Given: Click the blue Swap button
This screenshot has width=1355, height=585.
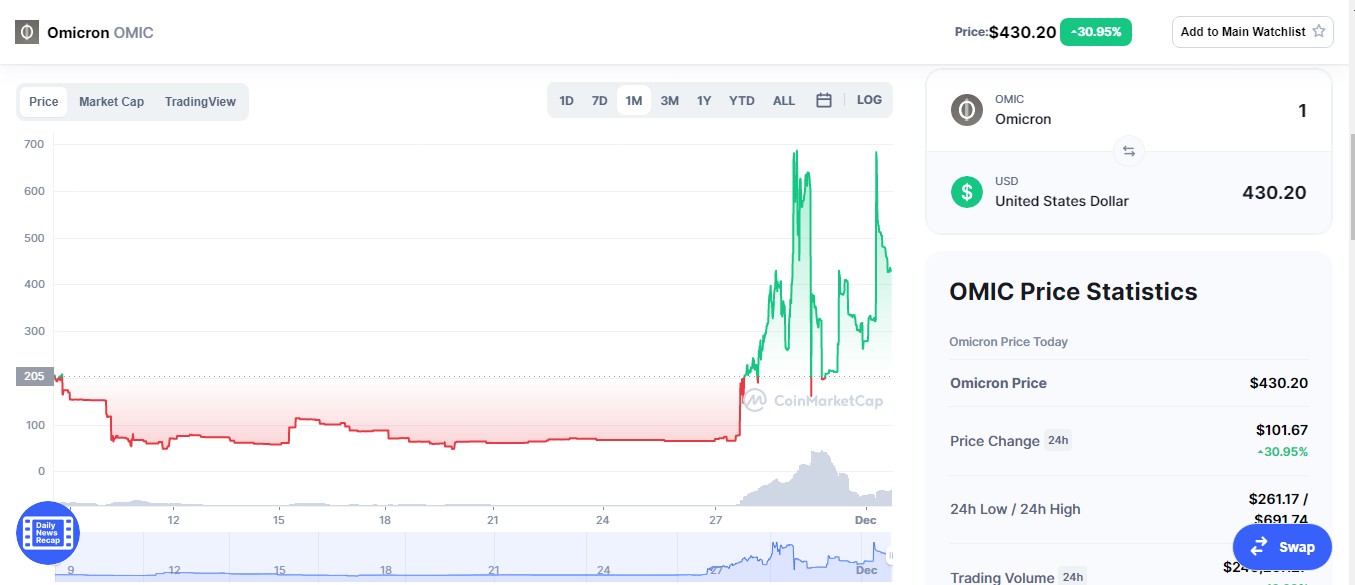Looking at the screenshot, I should tap(1283, 547).
